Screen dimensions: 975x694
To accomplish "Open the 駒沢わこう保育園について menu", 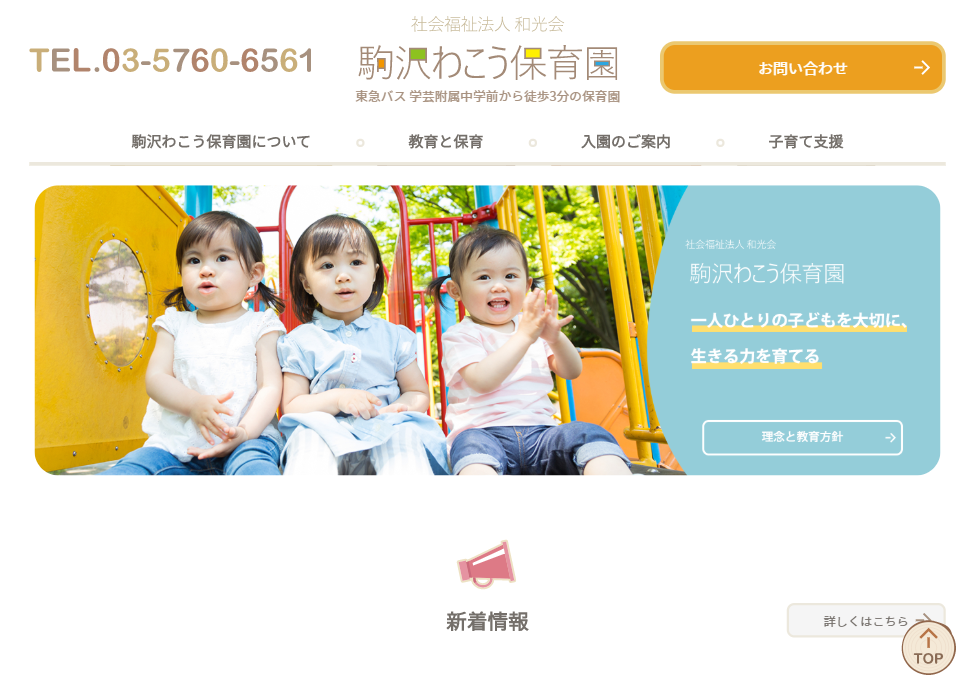I will (x=221, y=142).
